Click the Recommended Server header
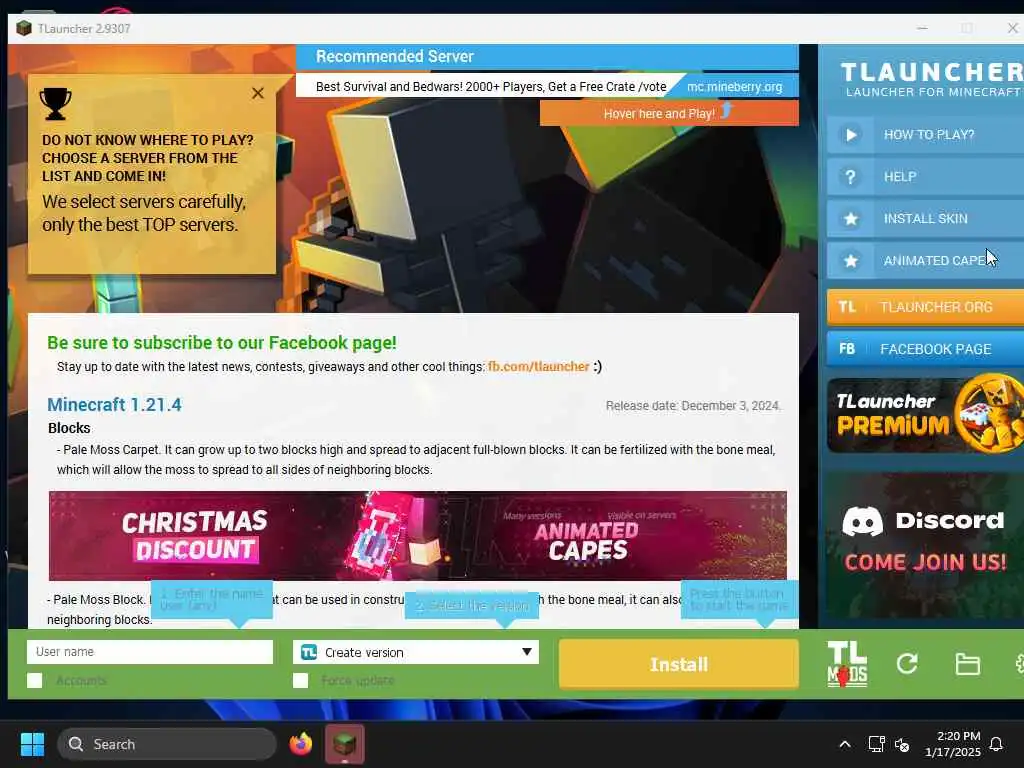This screenshot has height=768, width=1024. (394, 57)
